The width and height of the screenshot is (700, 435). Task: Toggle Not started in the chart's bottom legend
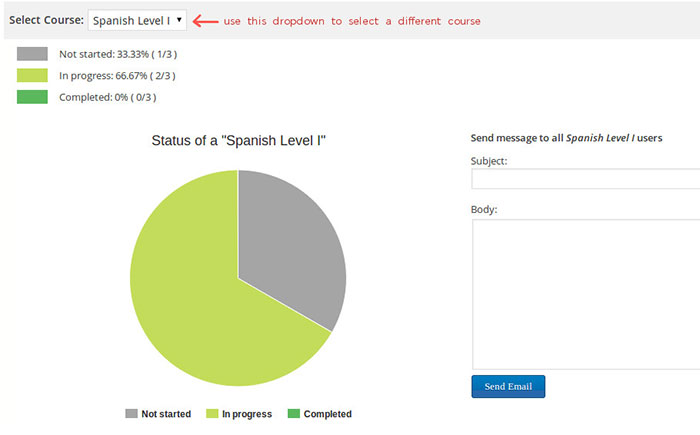[x=158, y=414]
